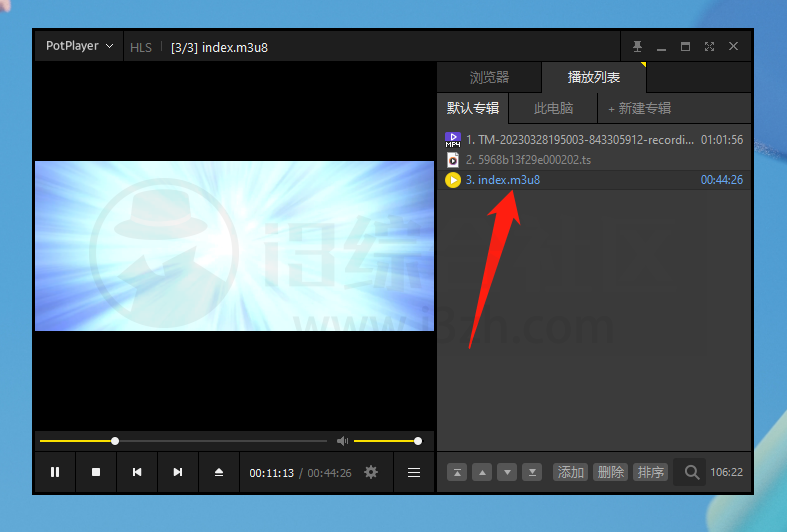This screenshot has height=532, width=787.
Task: Click the 添加 button
Action: 571,472
